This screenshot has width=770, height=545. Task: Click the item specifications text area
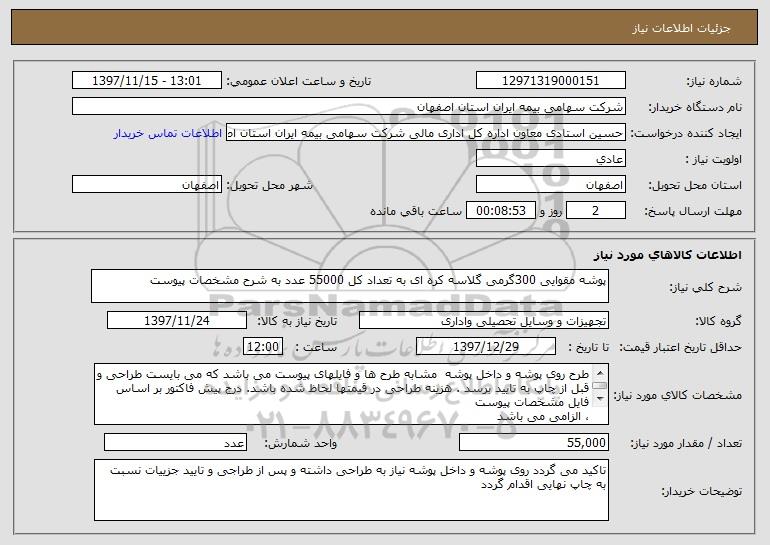click(351, 394)
